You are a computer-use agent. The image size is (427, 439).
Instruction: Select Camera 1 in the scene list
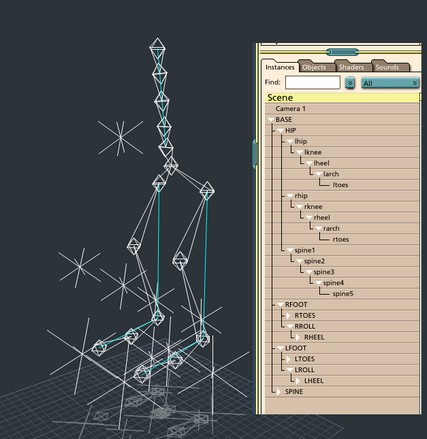(290, 109)
